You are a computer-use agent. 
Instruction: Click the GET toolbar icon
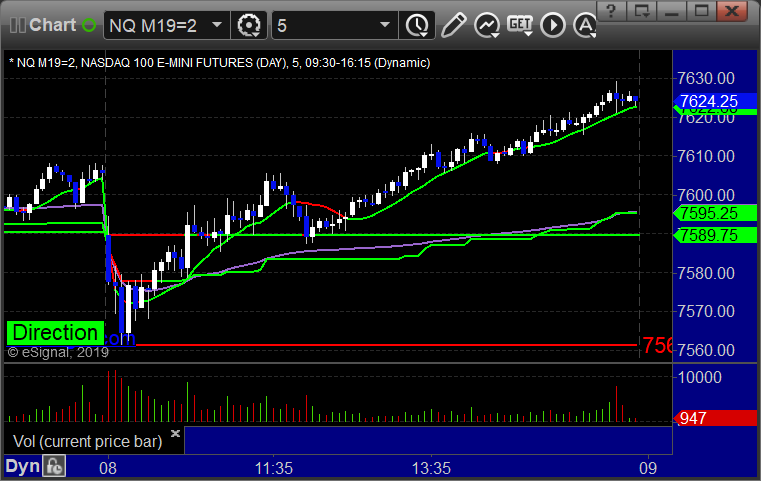point(520,25)
